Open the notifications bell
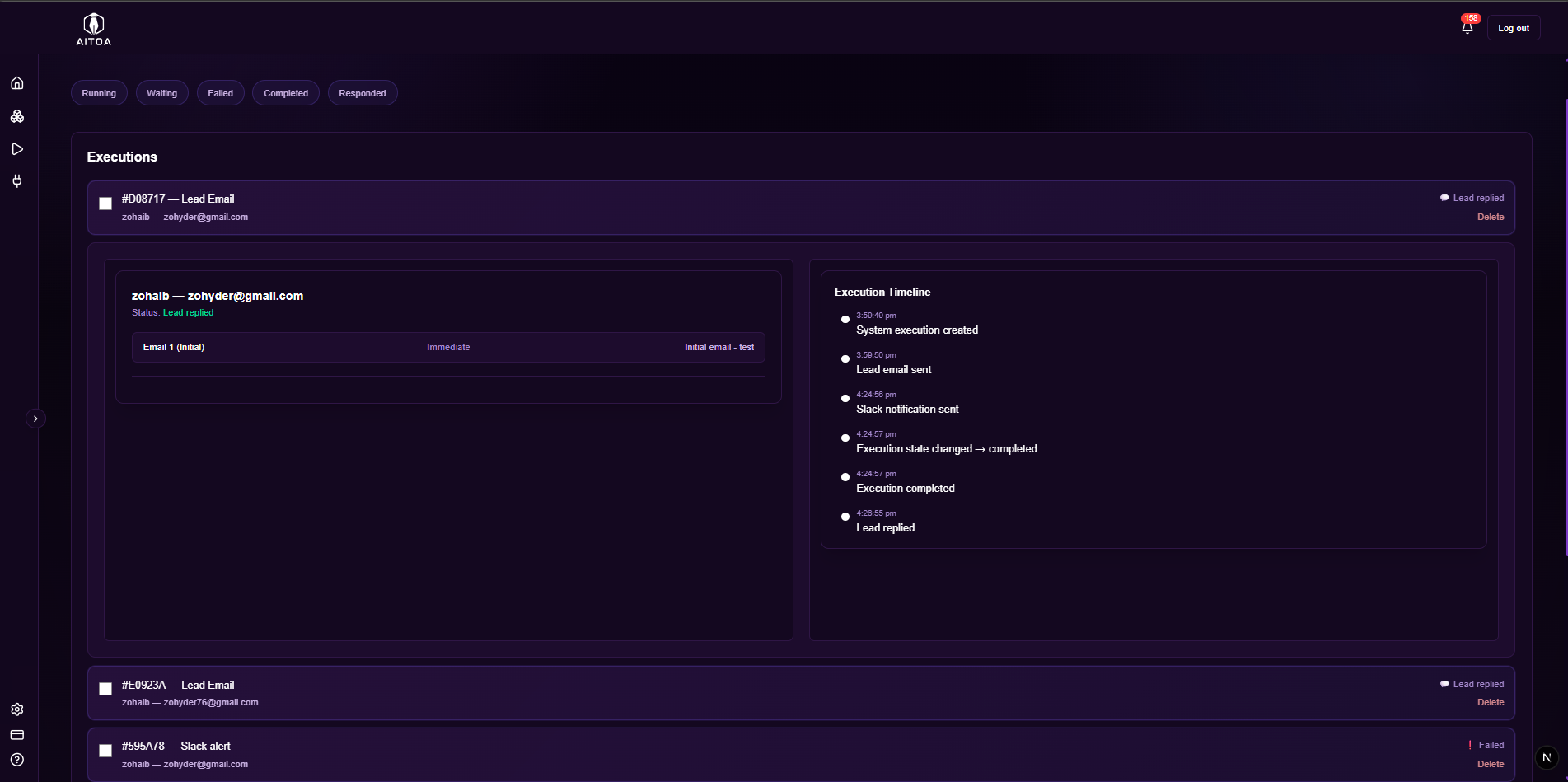 point(1467,28)
